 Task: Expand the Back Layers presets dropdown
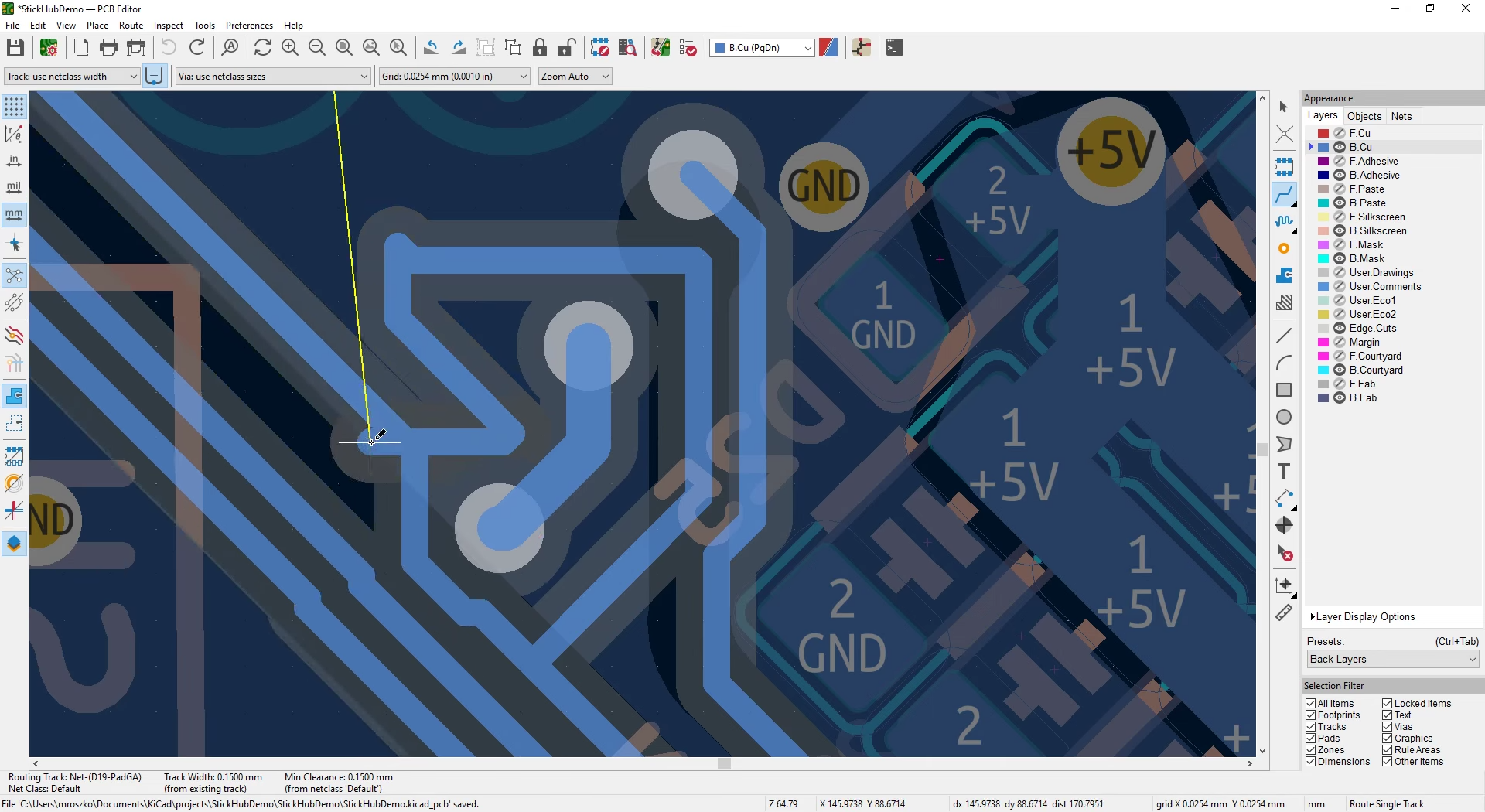click(1392, 660)
